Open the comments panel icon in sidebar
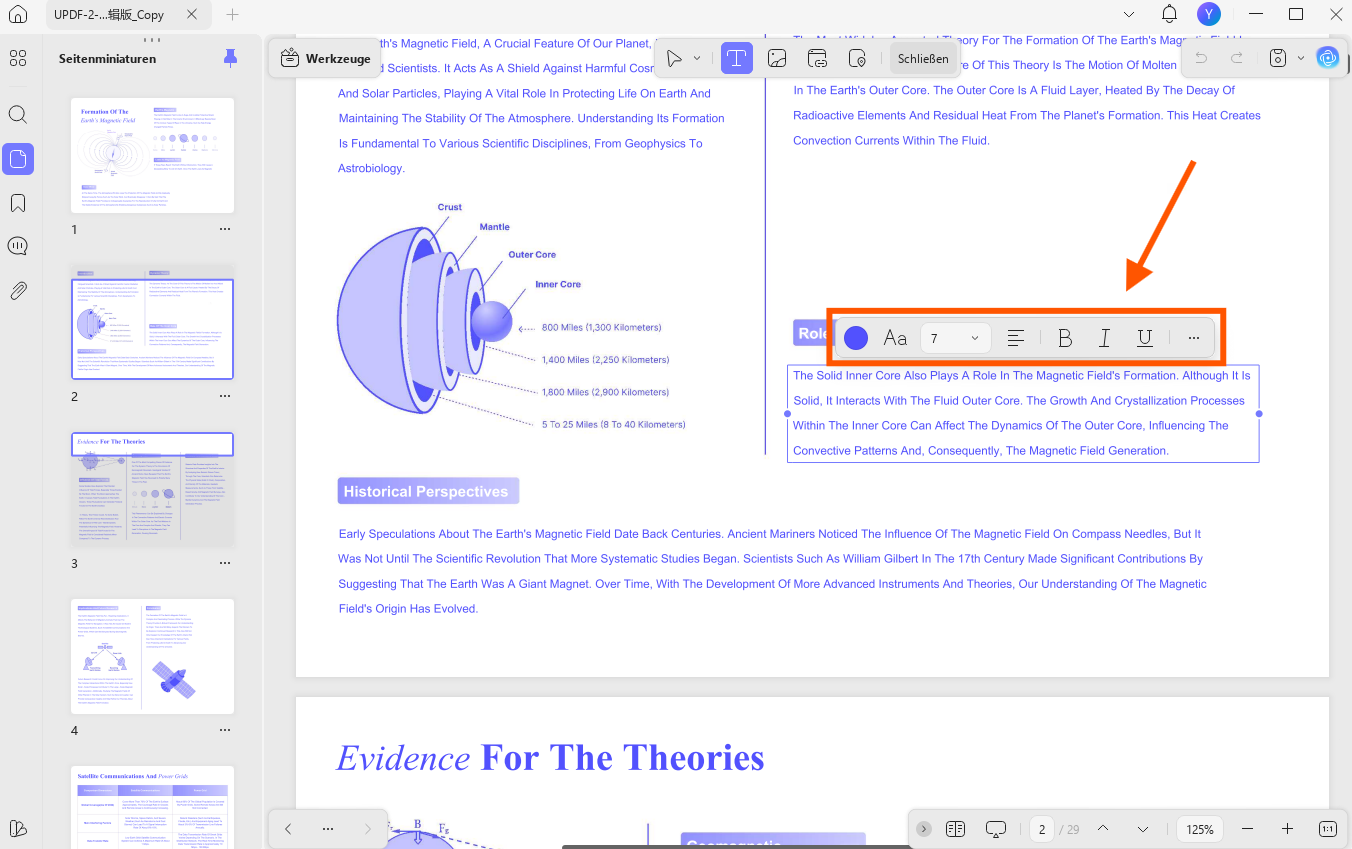1352x849 pixels. coord(18,246)
